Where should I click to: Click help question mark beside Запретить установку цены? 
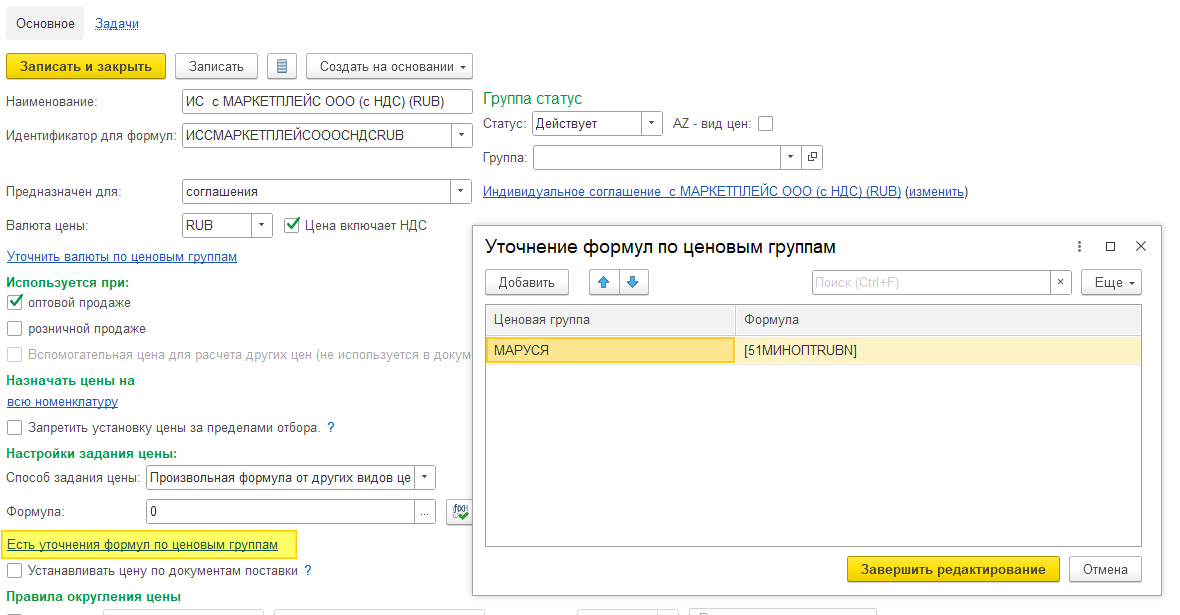pyautogui.click(x=331, y=428)
